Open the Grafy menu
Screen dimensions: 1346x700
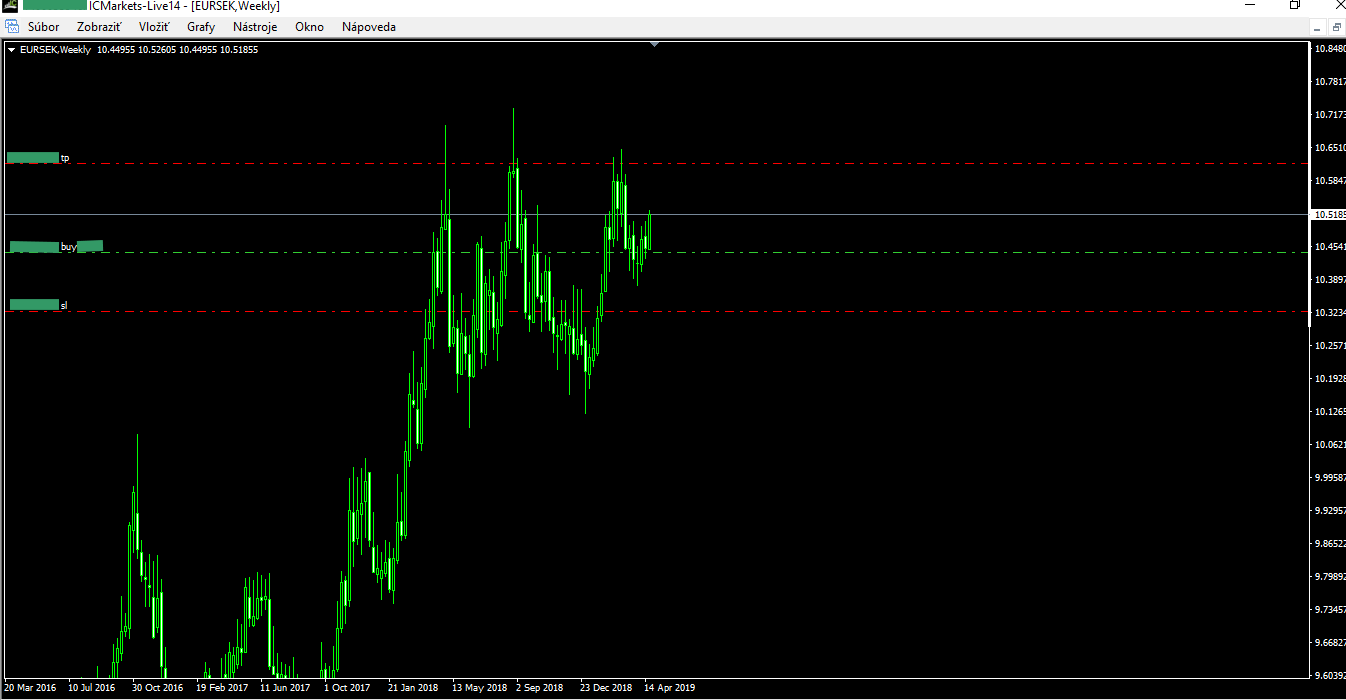pos(201,27)
